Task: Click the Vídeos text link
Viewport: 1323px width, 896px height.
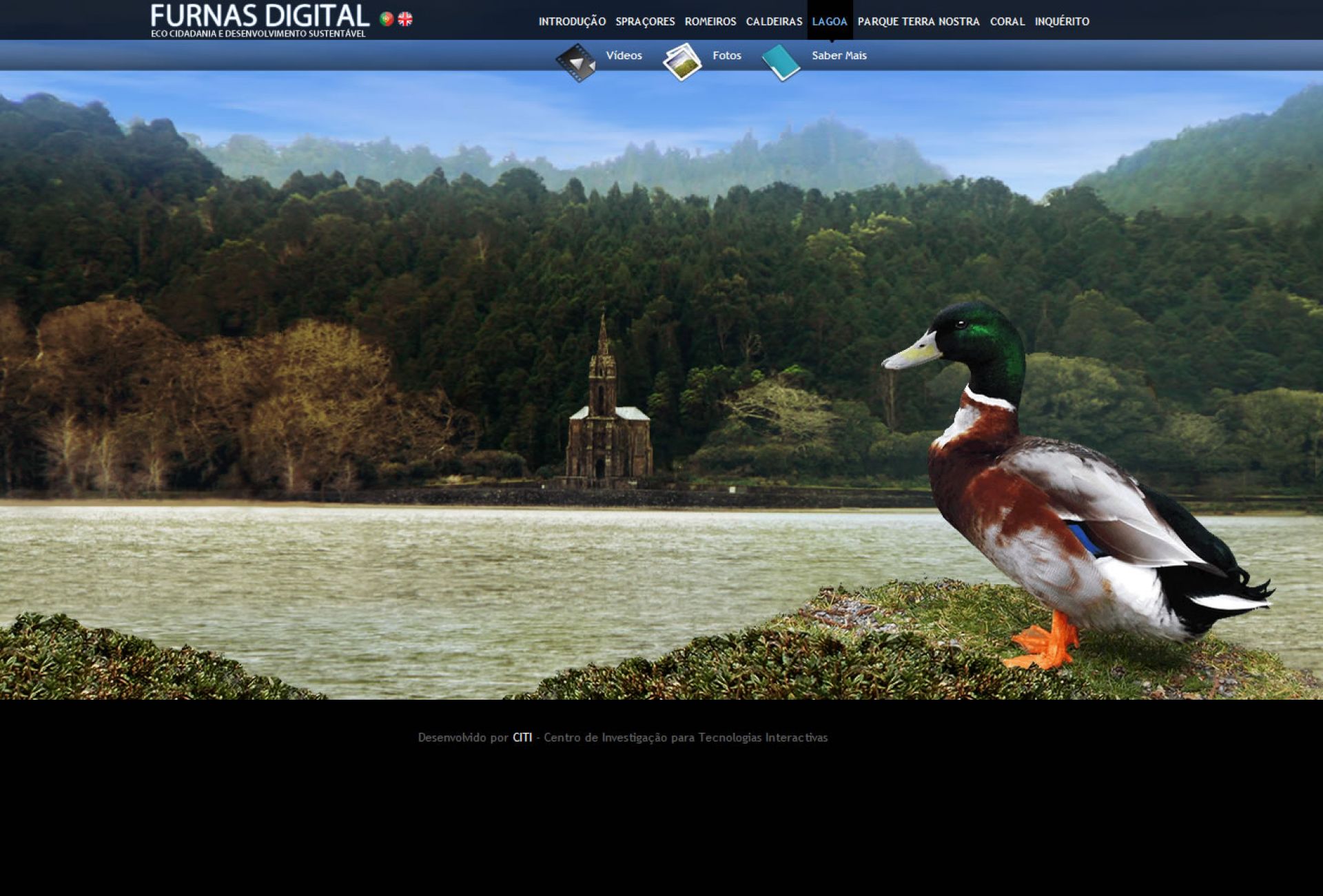Action: click(624, 55)
